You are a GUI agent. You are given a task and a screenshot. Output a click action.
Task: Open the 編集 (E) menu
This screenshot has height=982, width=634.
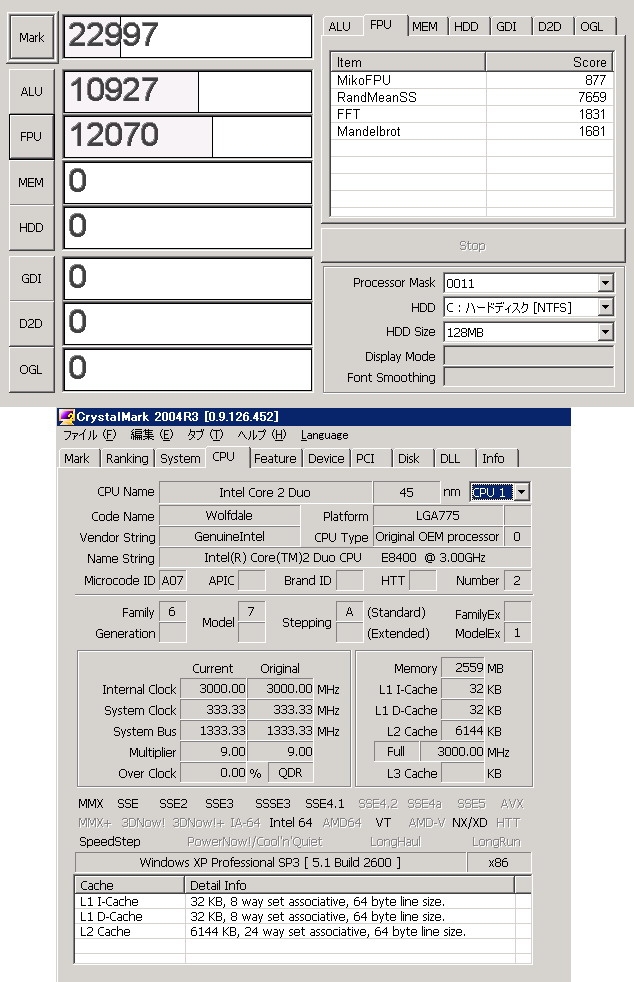click(x=152, y=435)
